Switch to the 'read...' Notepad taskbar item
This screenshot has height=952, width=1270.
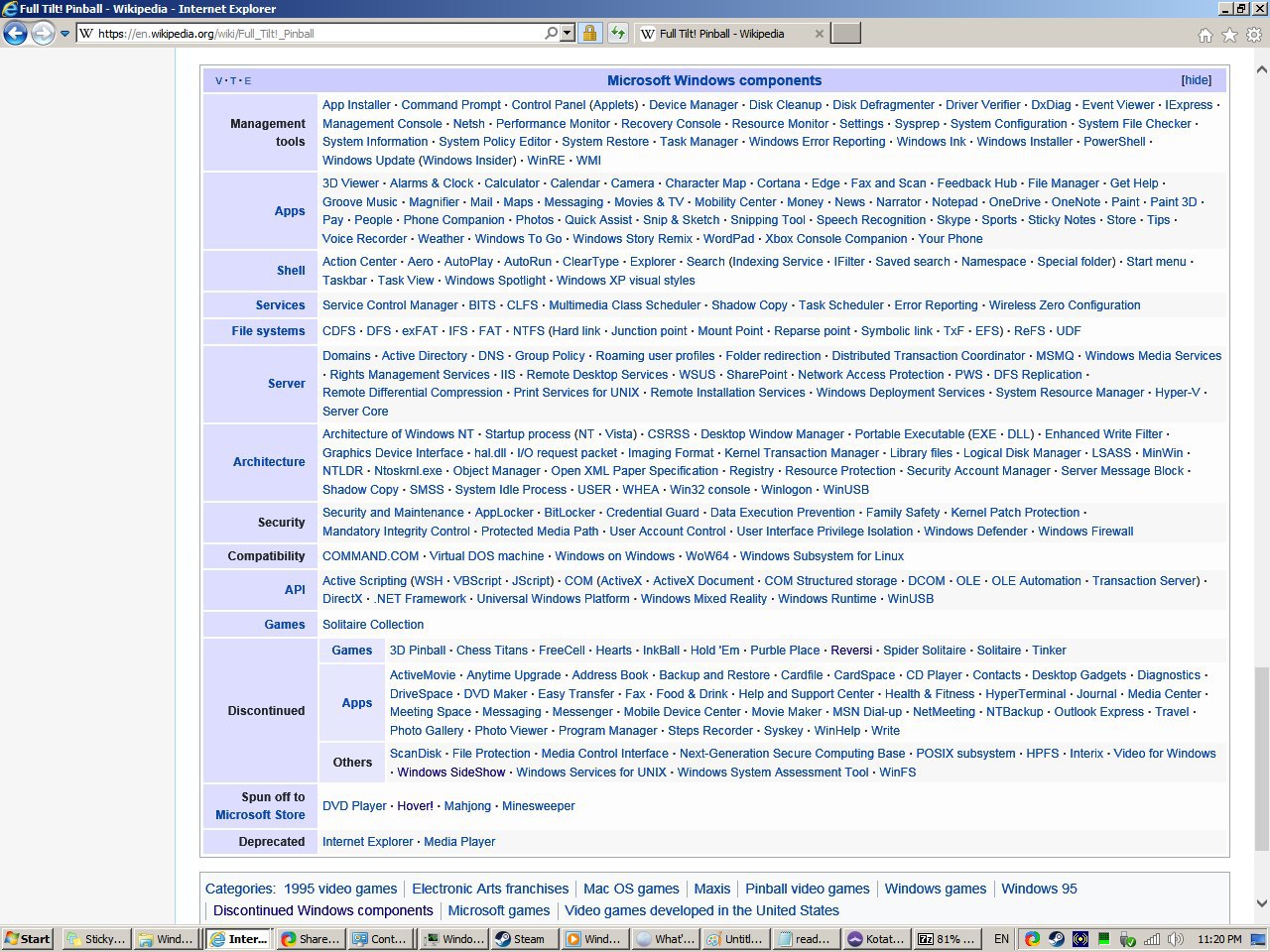[809, 939]
